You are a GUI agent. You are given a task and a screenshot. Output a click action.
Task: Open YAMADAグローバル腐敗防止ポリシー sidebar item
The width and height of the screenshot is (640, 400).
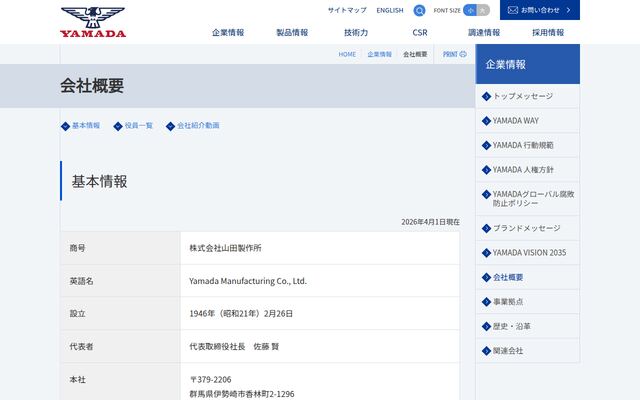click(x=527, y=199)
